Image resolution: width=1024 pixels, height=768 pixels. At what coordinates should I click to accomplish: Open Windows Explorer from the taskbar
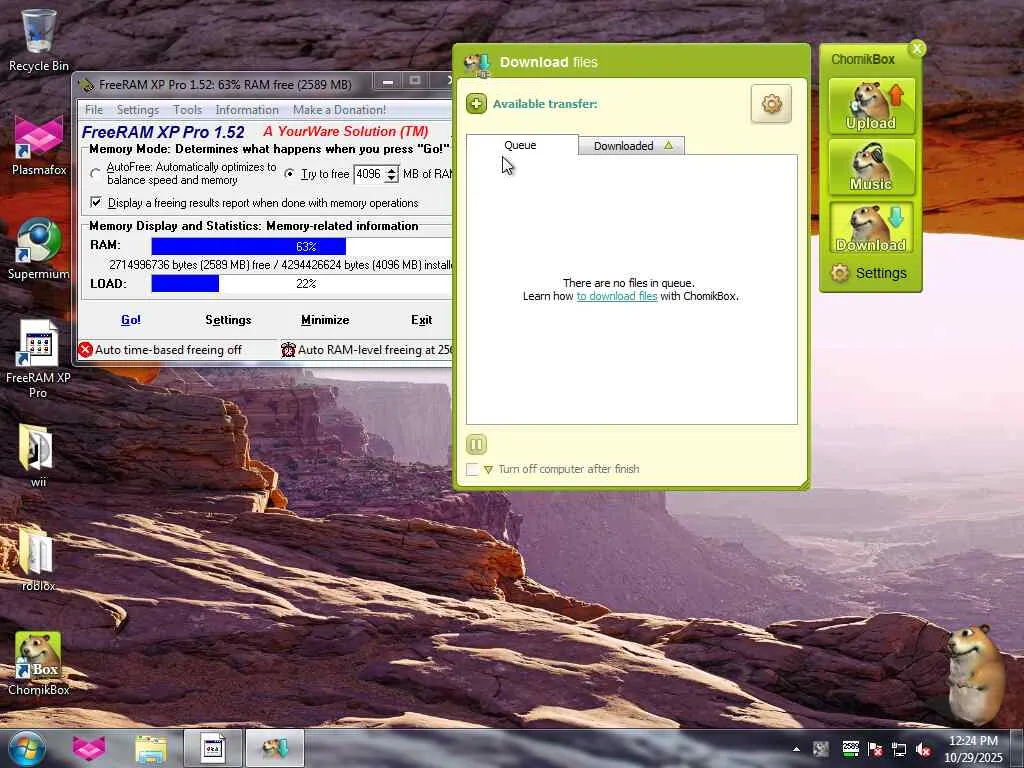151,748
